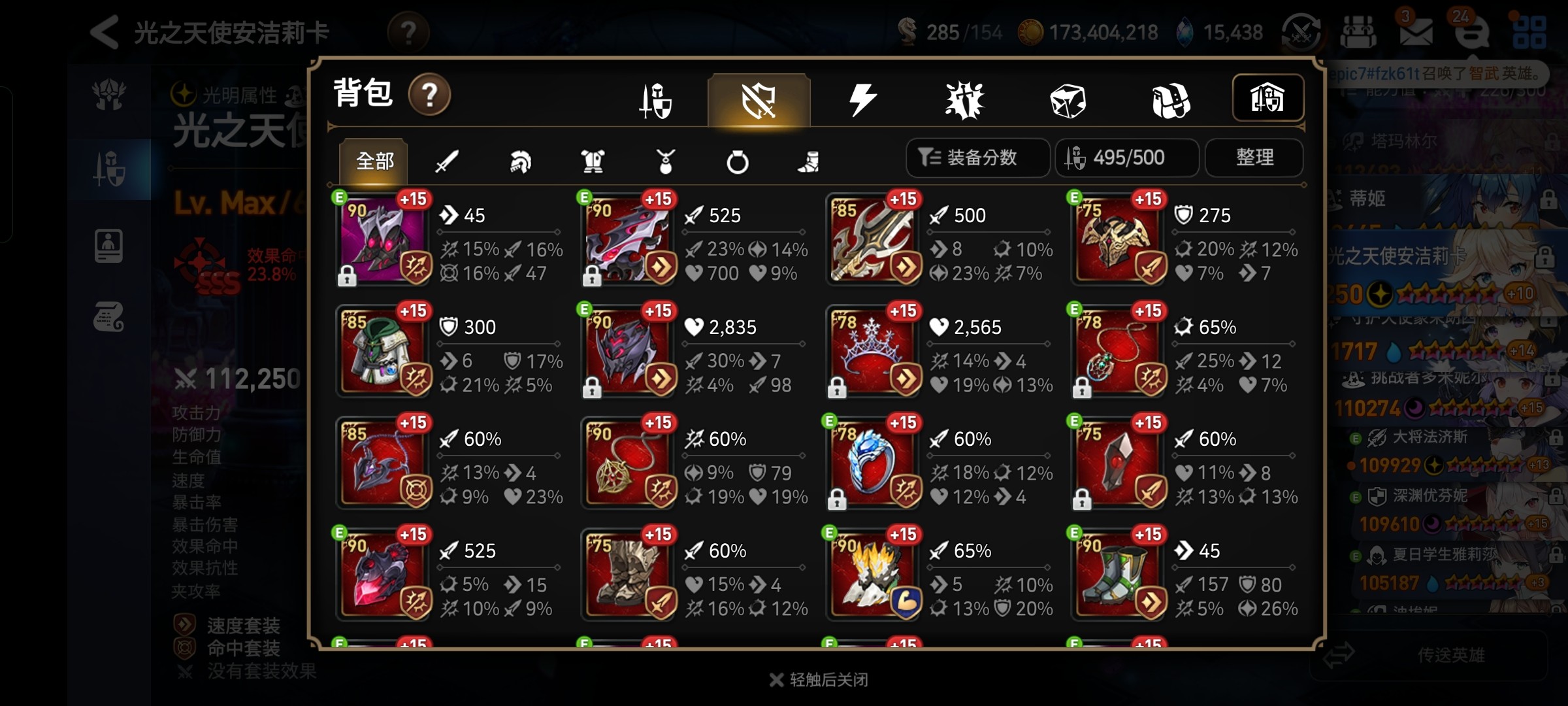Toggle lock on blue ring with 60% attack
Viewport: 1568px width, 706px height.
pyautogui.click(x=837, y=499)
